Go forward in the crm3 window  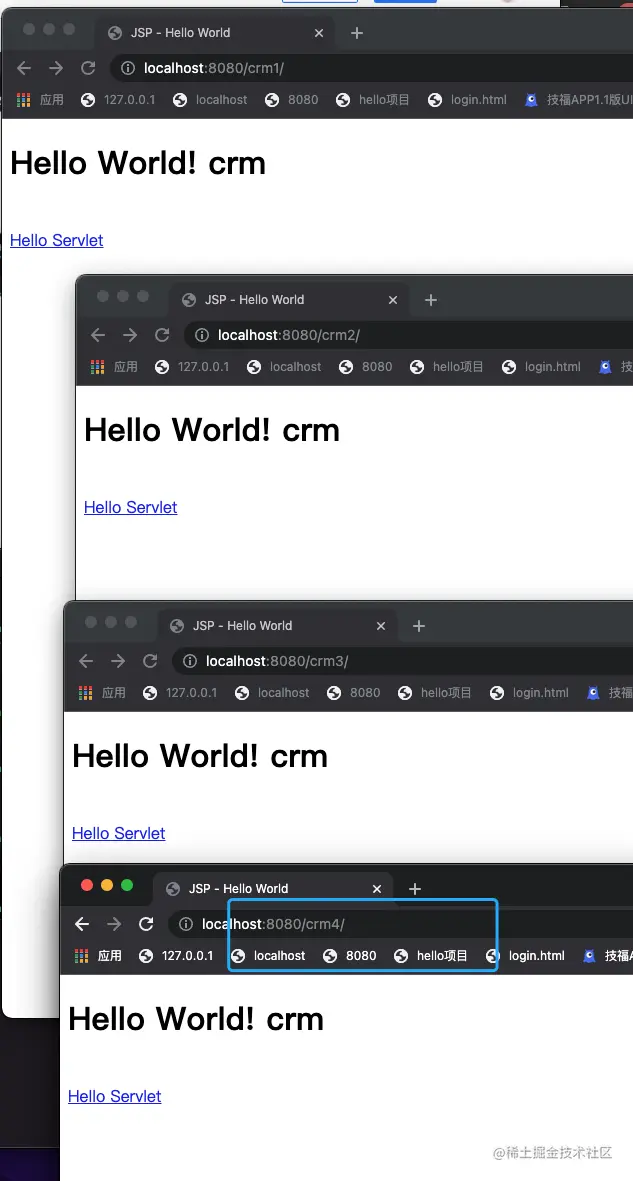[x=118, y=661]
